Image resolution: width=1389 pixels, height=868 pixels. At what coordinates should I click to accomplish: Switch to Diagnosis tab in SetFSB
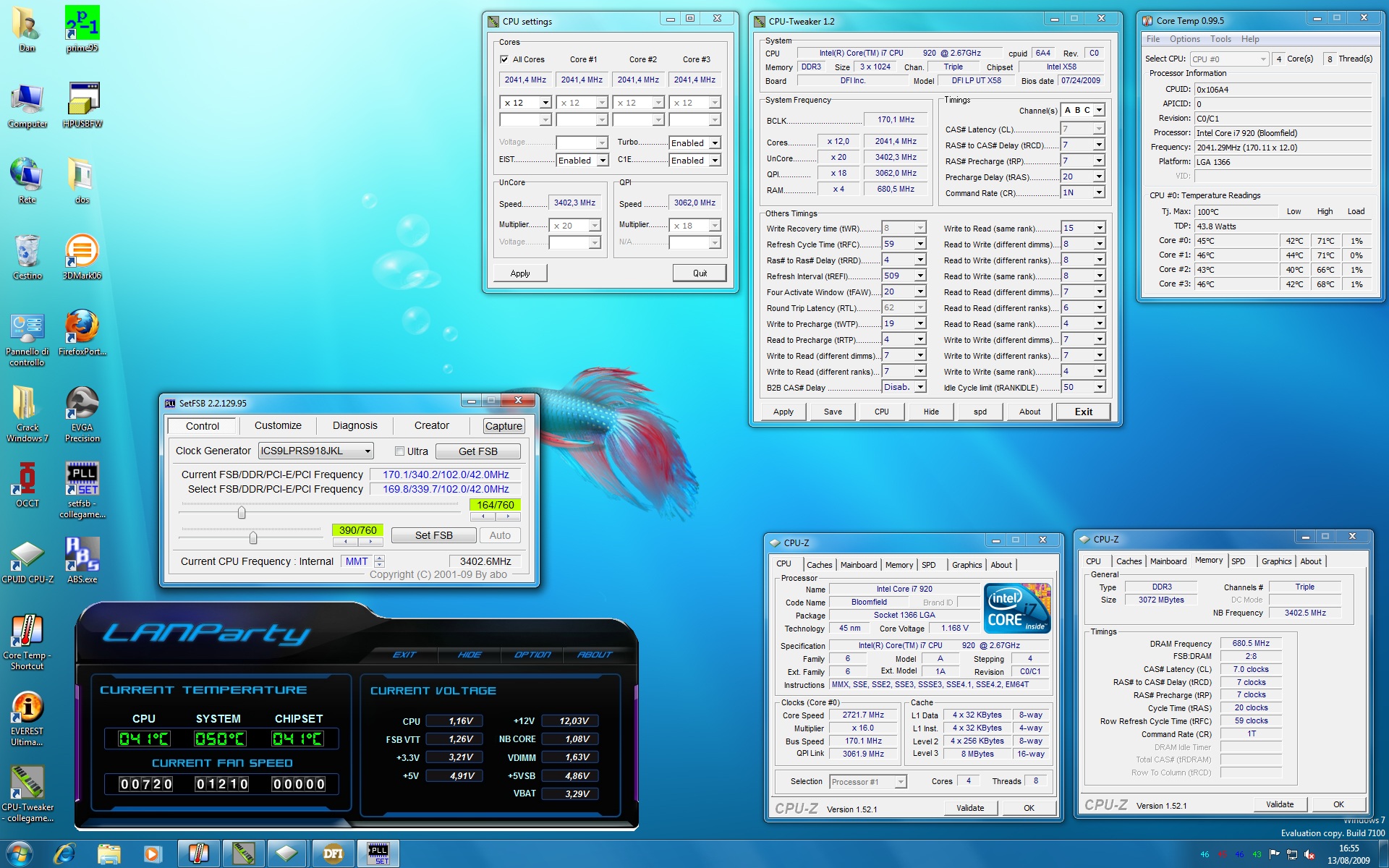pos(354,425)
